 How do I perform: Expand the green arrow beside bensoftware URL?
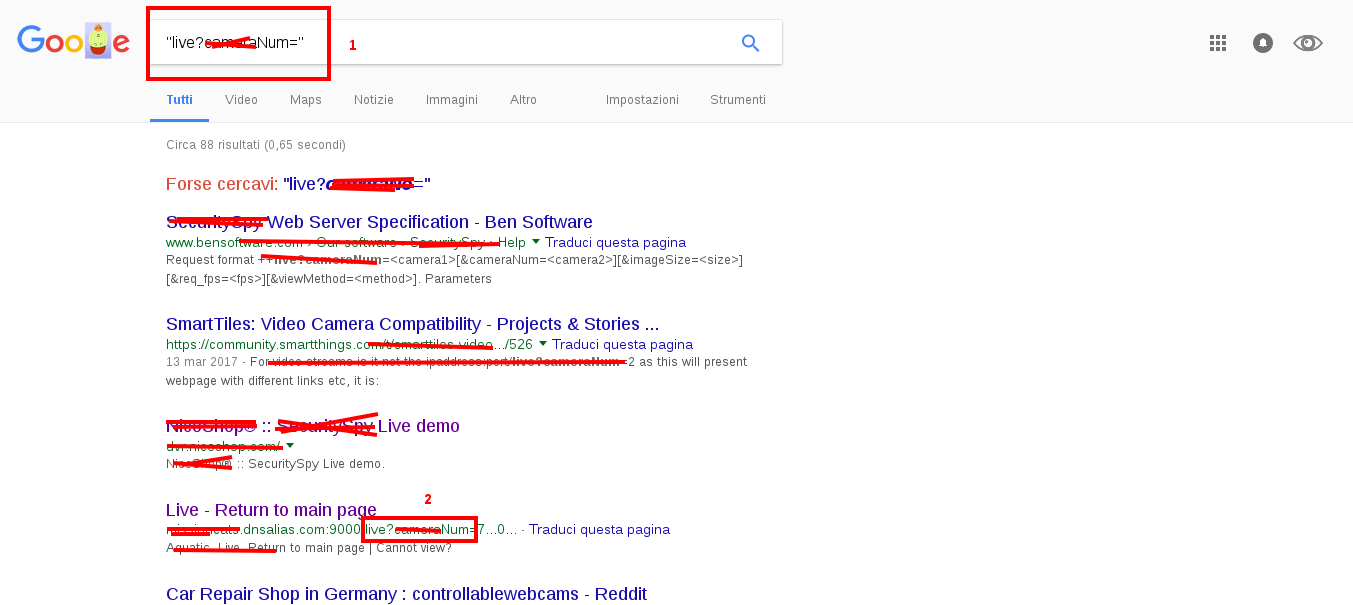click(x=536, y=242)
